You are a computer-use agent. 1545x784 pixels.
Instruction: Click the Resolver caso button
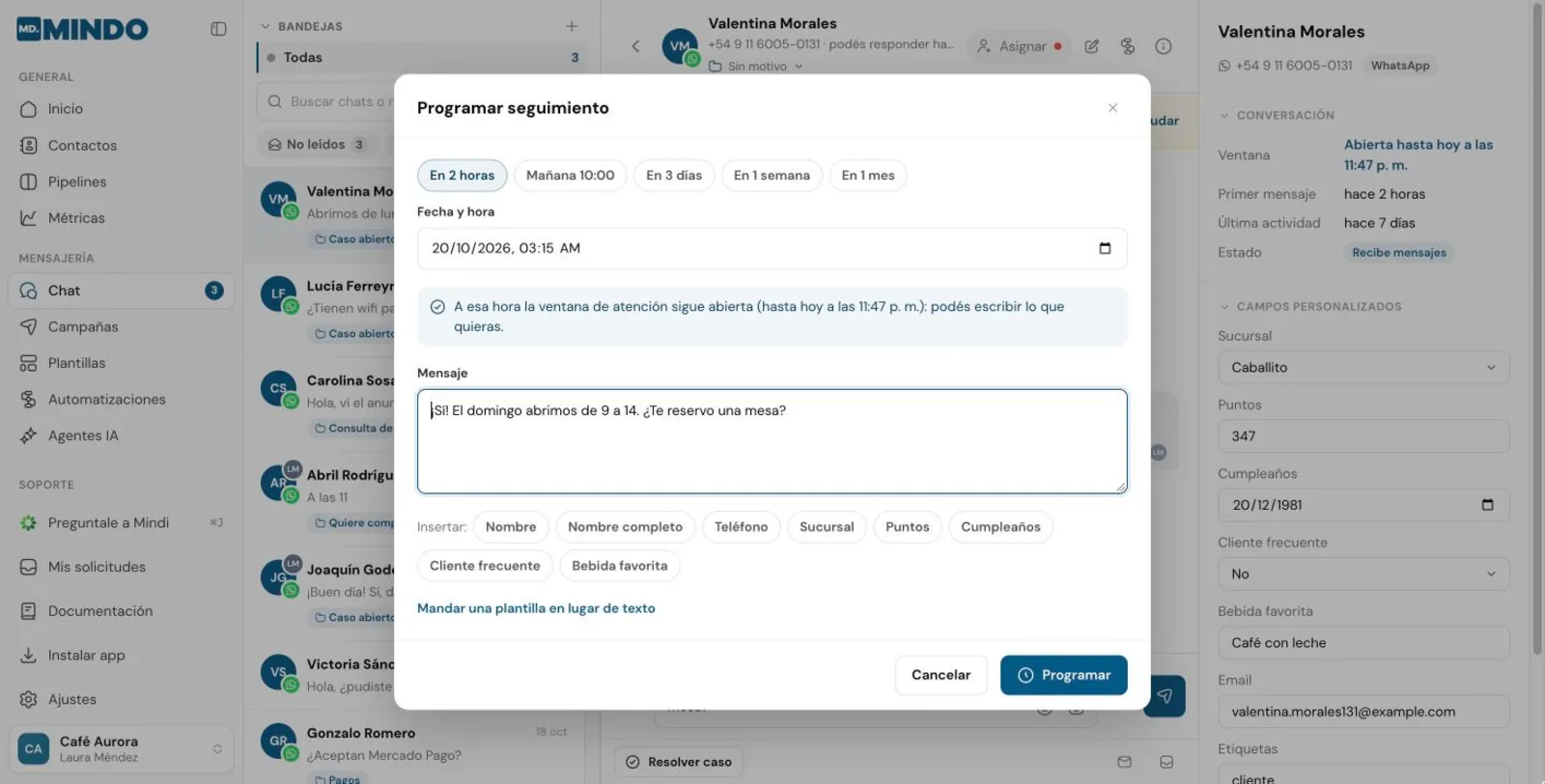(679, 762)
